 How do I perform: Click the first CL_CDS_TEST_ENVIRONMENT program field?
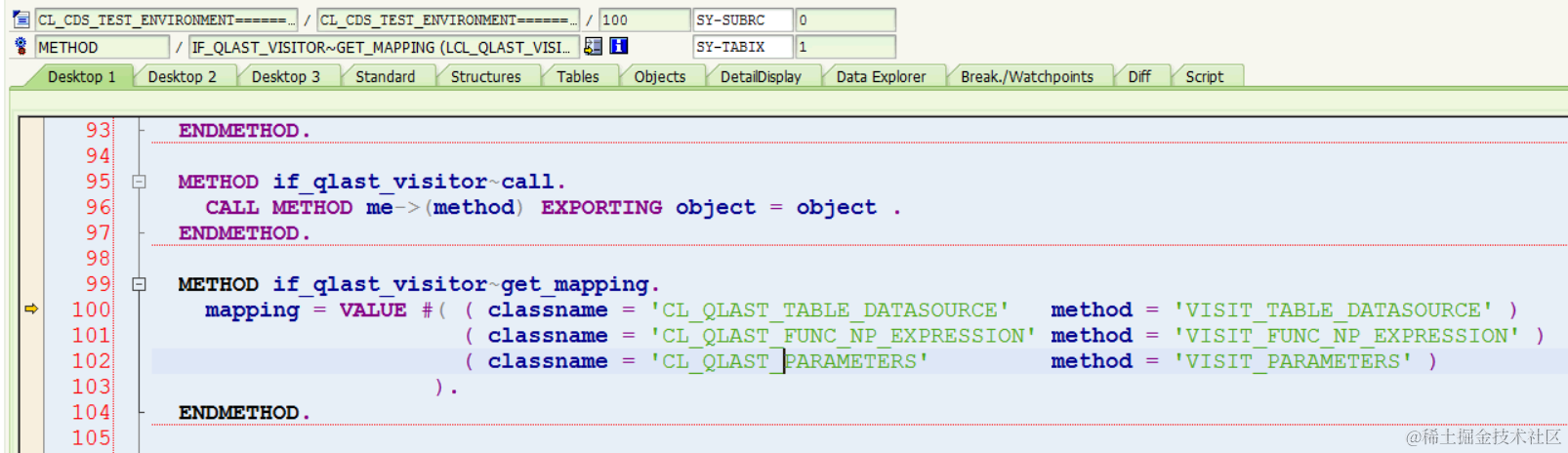[x=166, y=20]
